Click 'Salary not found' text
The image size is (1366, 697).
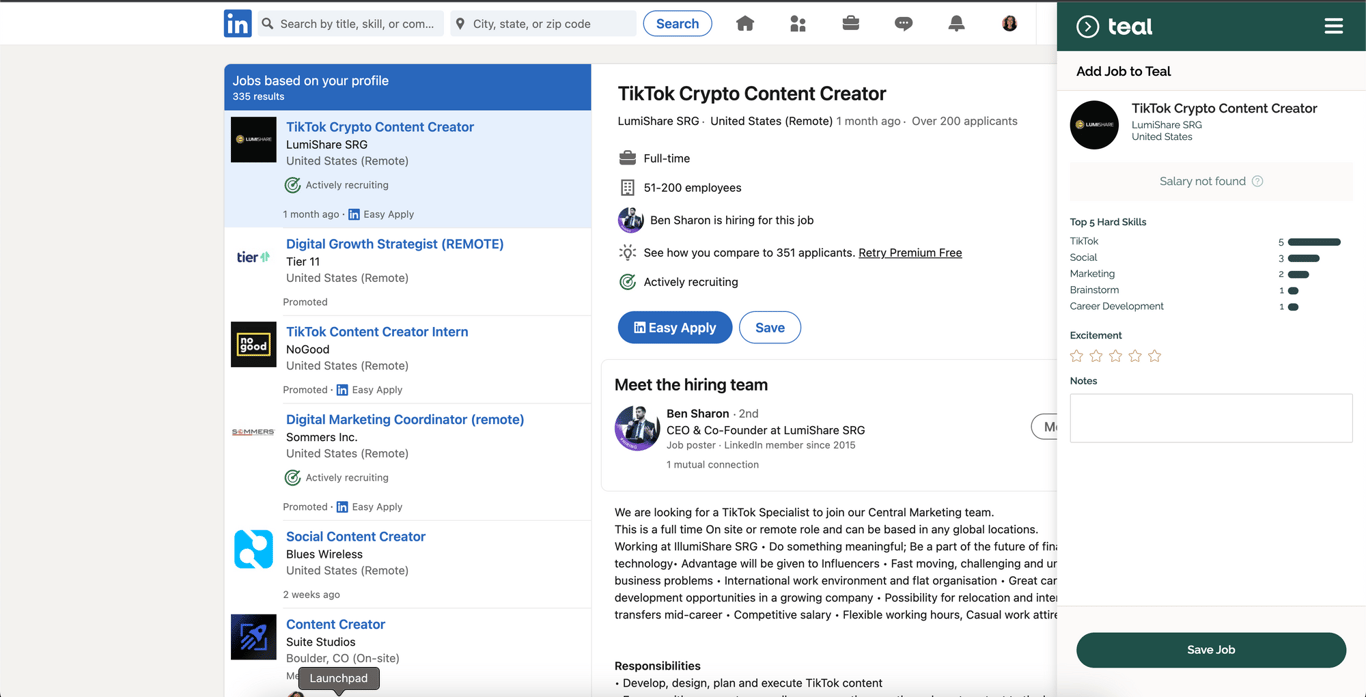coord(1203,181)
